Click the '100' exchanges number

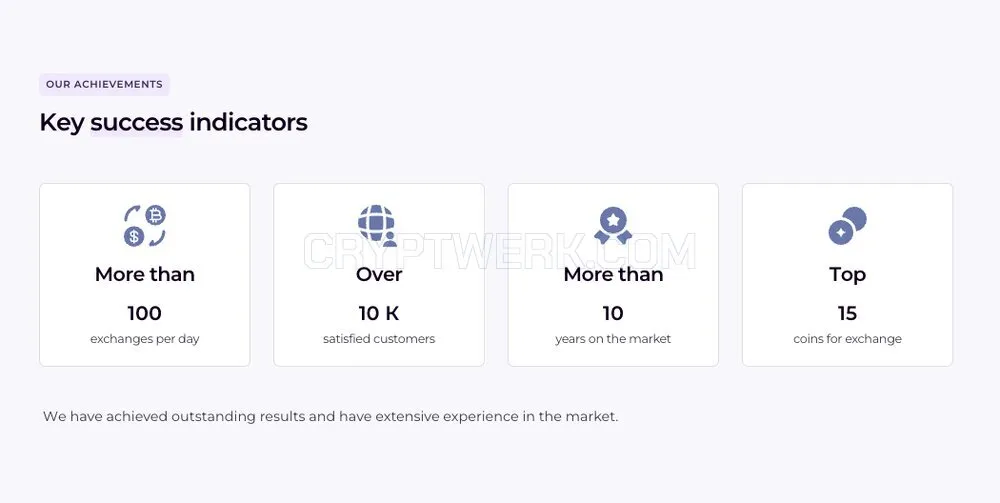click(x=145, y=313)
